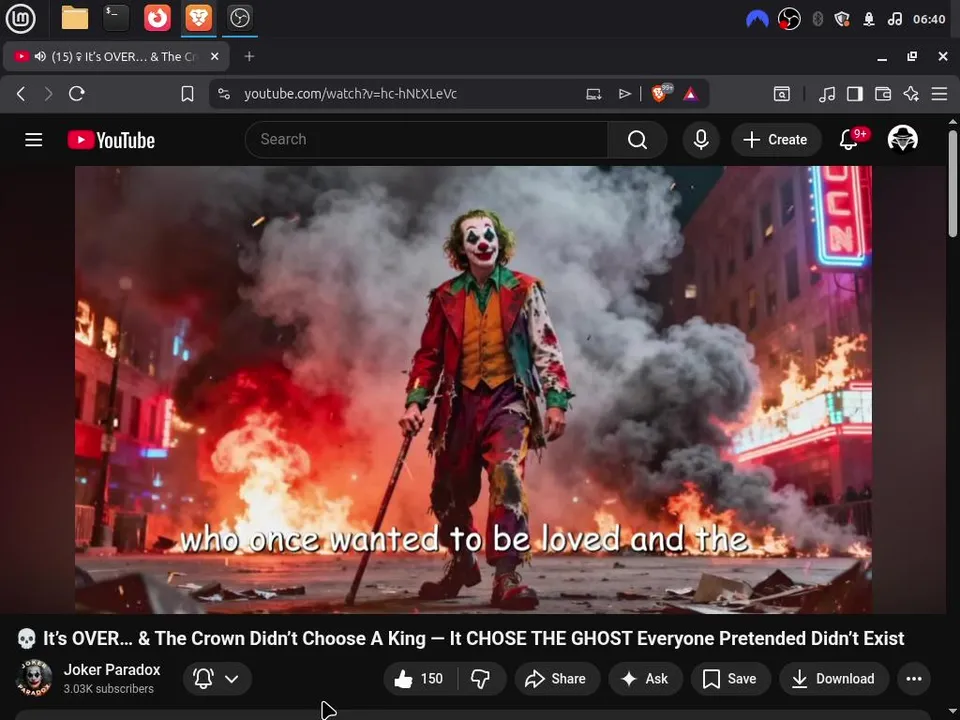Screen dimensions: 960x720
Task: Open YouTube notifications bell
Action: click(849, 140)
